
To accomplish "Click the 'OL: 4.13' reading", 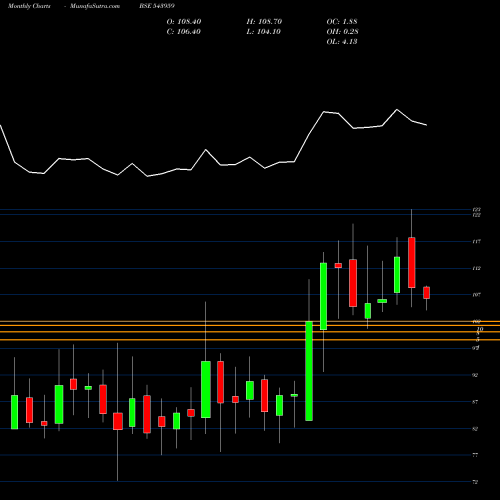I will pyautogui.click(x=342, y=42).
